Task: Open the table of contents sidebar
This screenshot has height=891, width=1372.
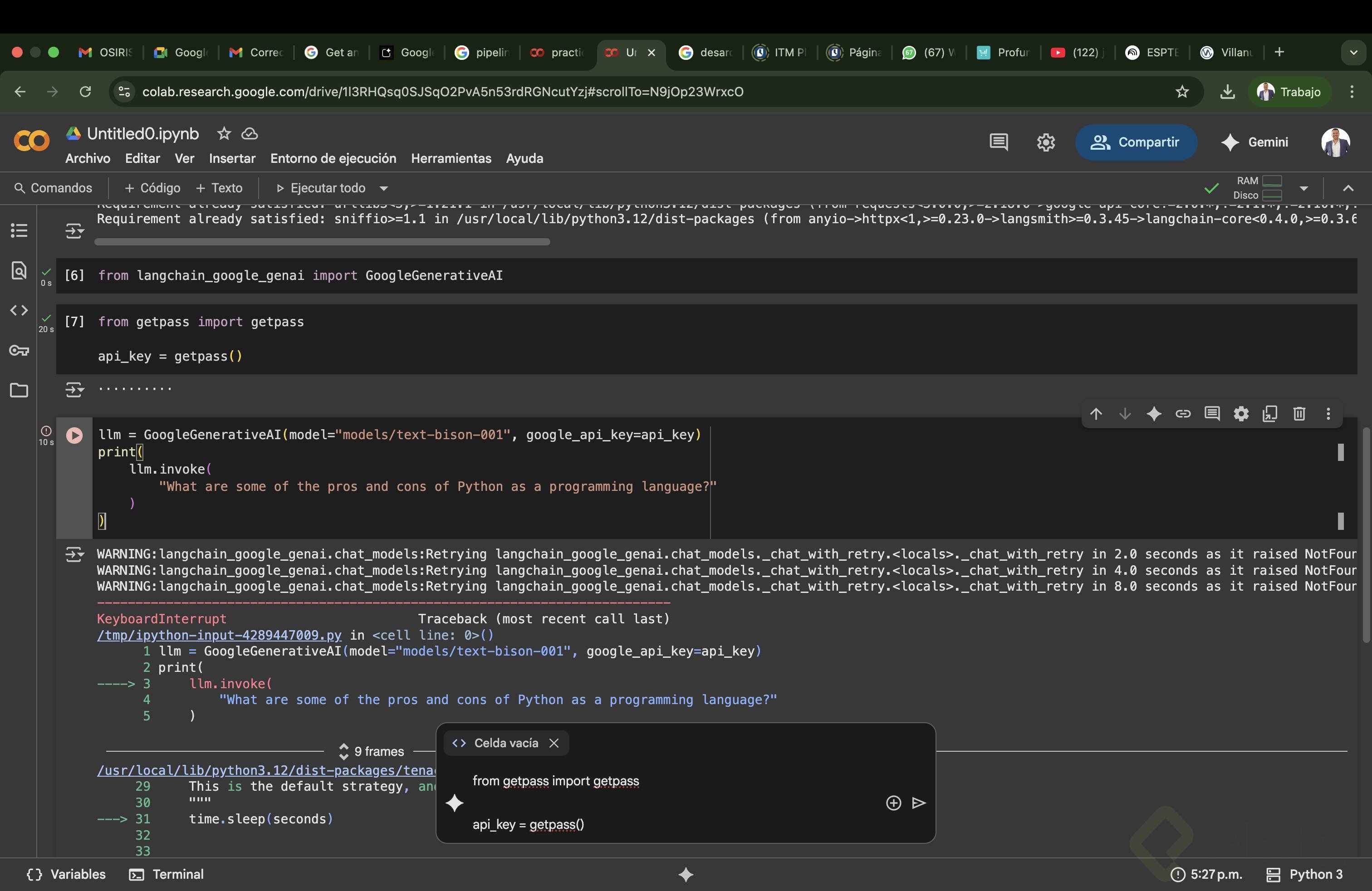Action: coord(19,230)
